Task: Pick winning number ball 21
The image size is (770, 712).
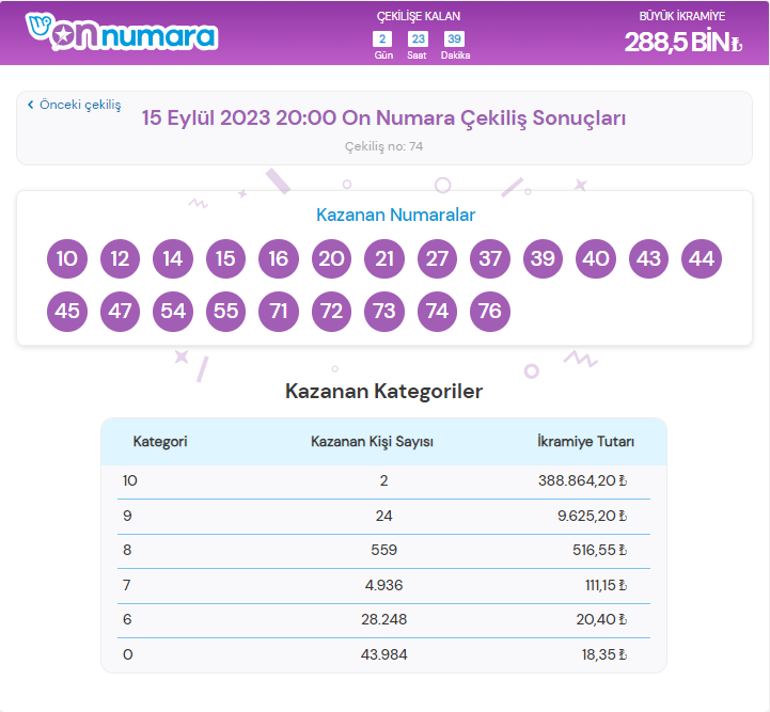Action: tap(385, 259)
